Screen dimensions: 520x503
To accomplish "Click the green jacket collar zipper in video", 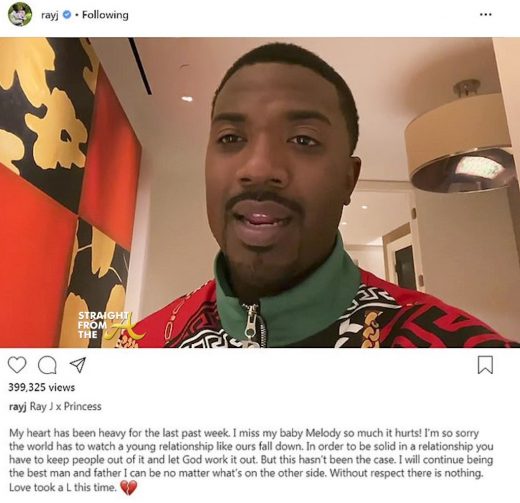I will click(x=252, y=323).
